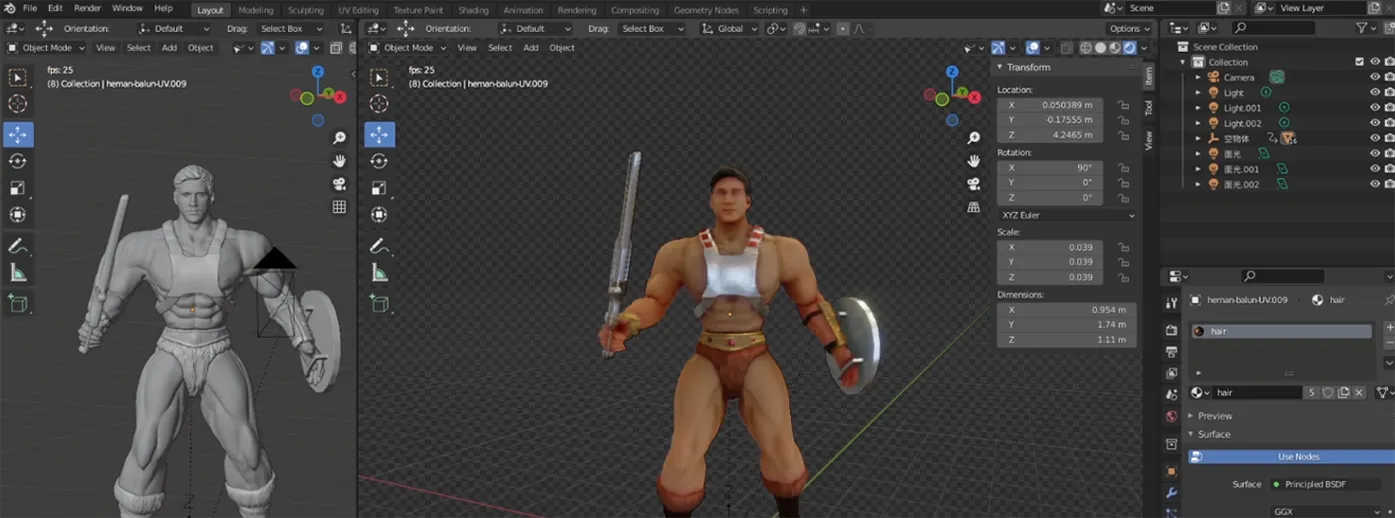Click zoom magnifier in right viewport
Image resolution: width=1395 pixels, height=518 pixels.
[x=974, y=138]
